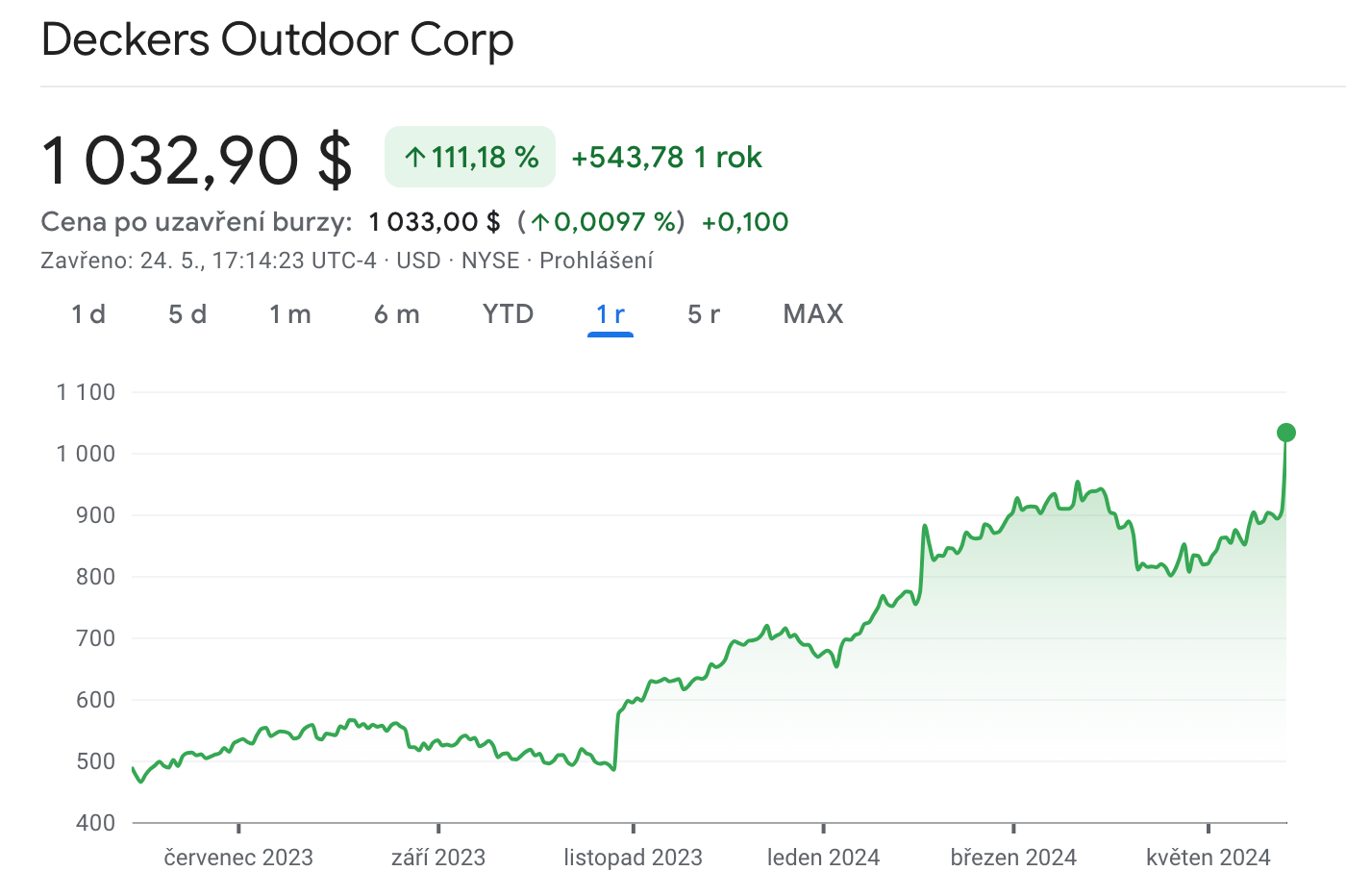This screenshot has height=896, width=1346.
Task: Click the 800 y-axis value
Action: pyautogui.click(x=95, y=577)
